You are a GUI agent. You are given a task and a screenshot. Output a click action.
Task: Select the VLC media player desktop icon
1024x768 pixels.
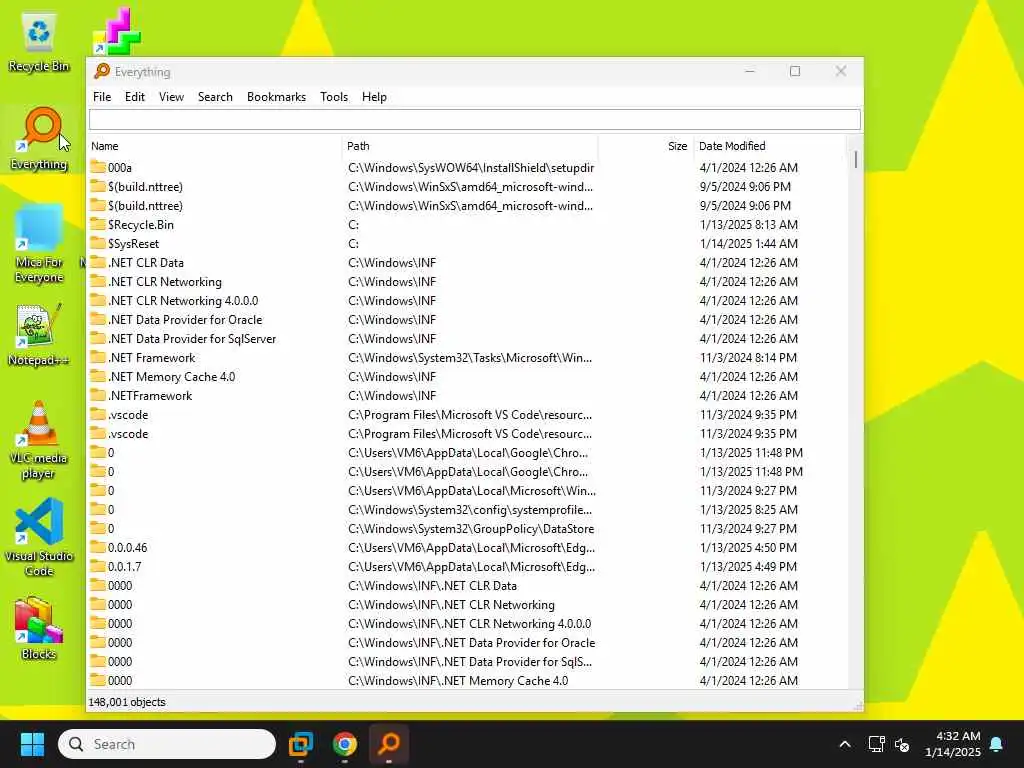coord(39,440)
